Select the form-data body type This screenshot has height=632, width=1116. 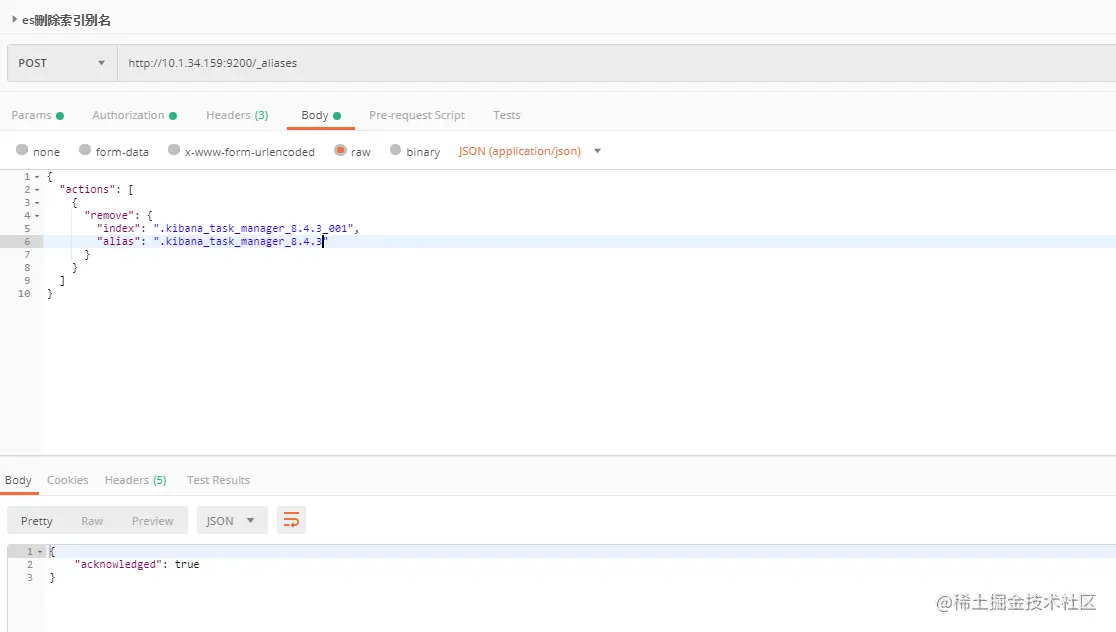[85, 150]
